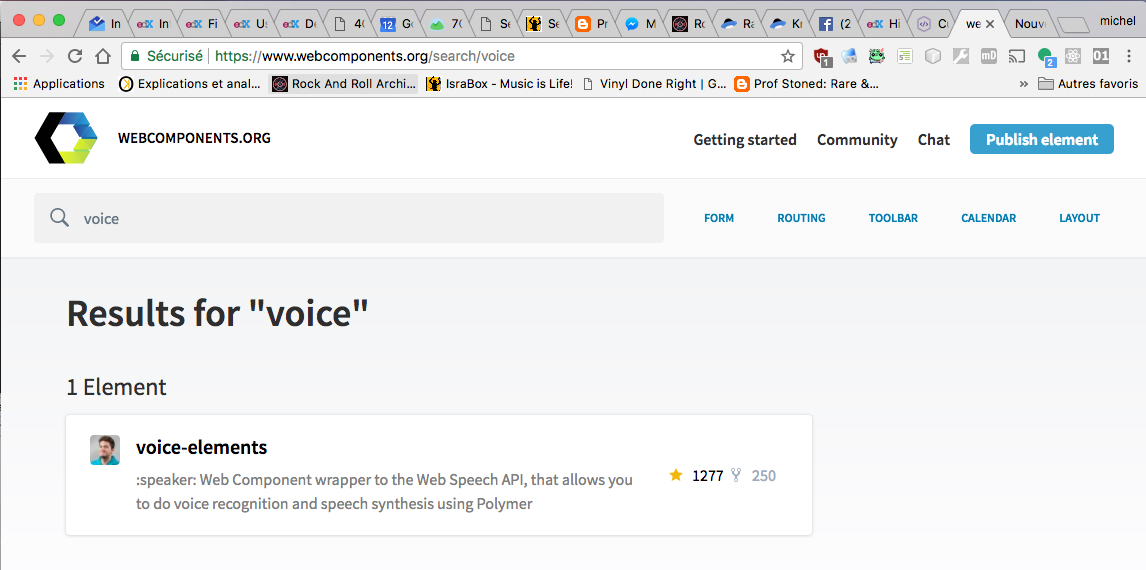Open the mD markdown extension
The image size is (1146, 570).
(989, 56)
